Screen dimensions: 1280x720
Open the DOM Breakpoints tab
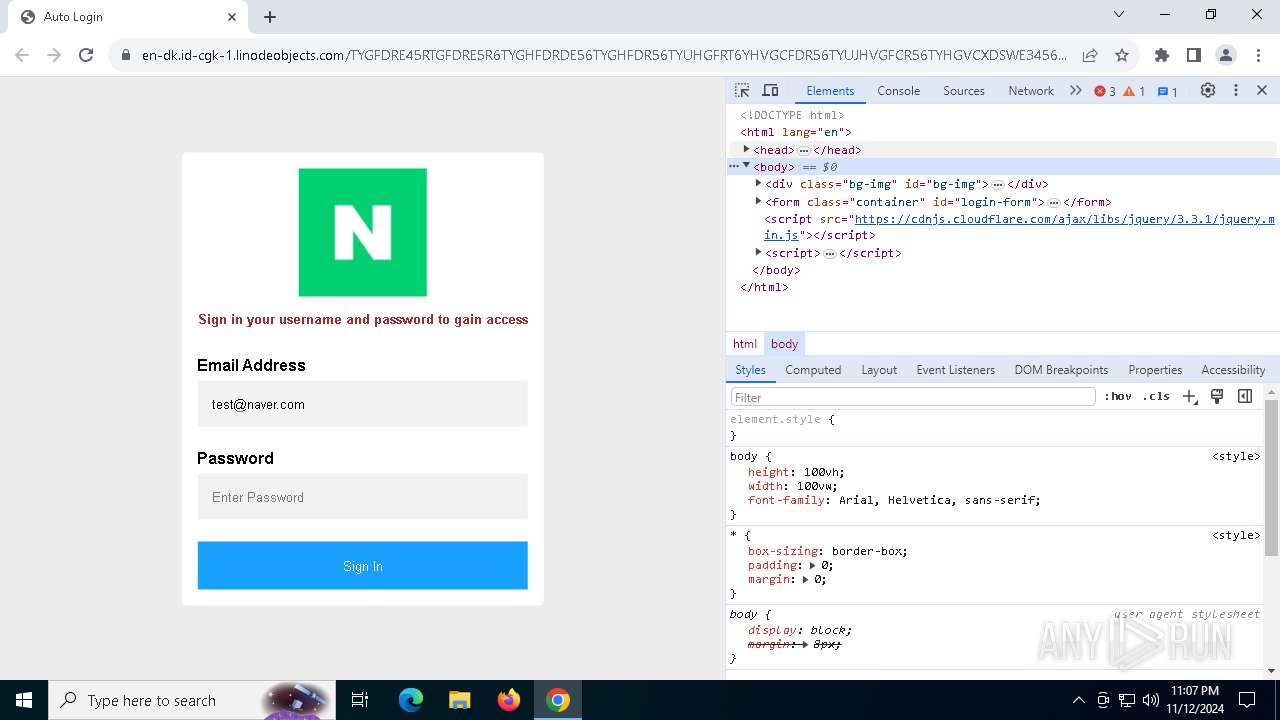click(1061, 370)
